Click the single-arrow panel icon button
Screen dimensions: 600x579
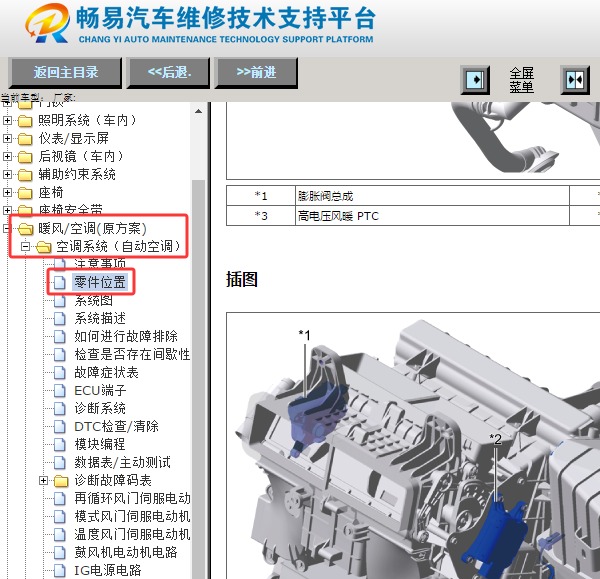(x=475, y=80)
